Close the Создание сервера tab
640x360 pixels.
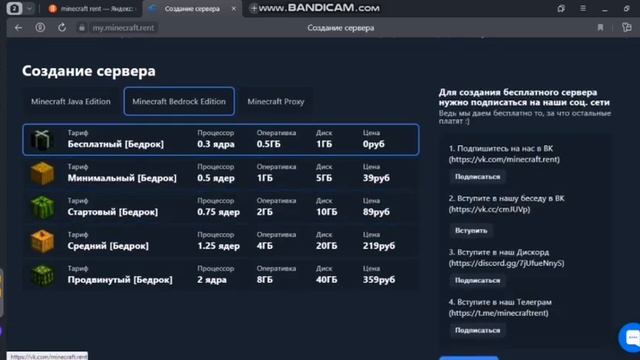(x=234, y=9)
